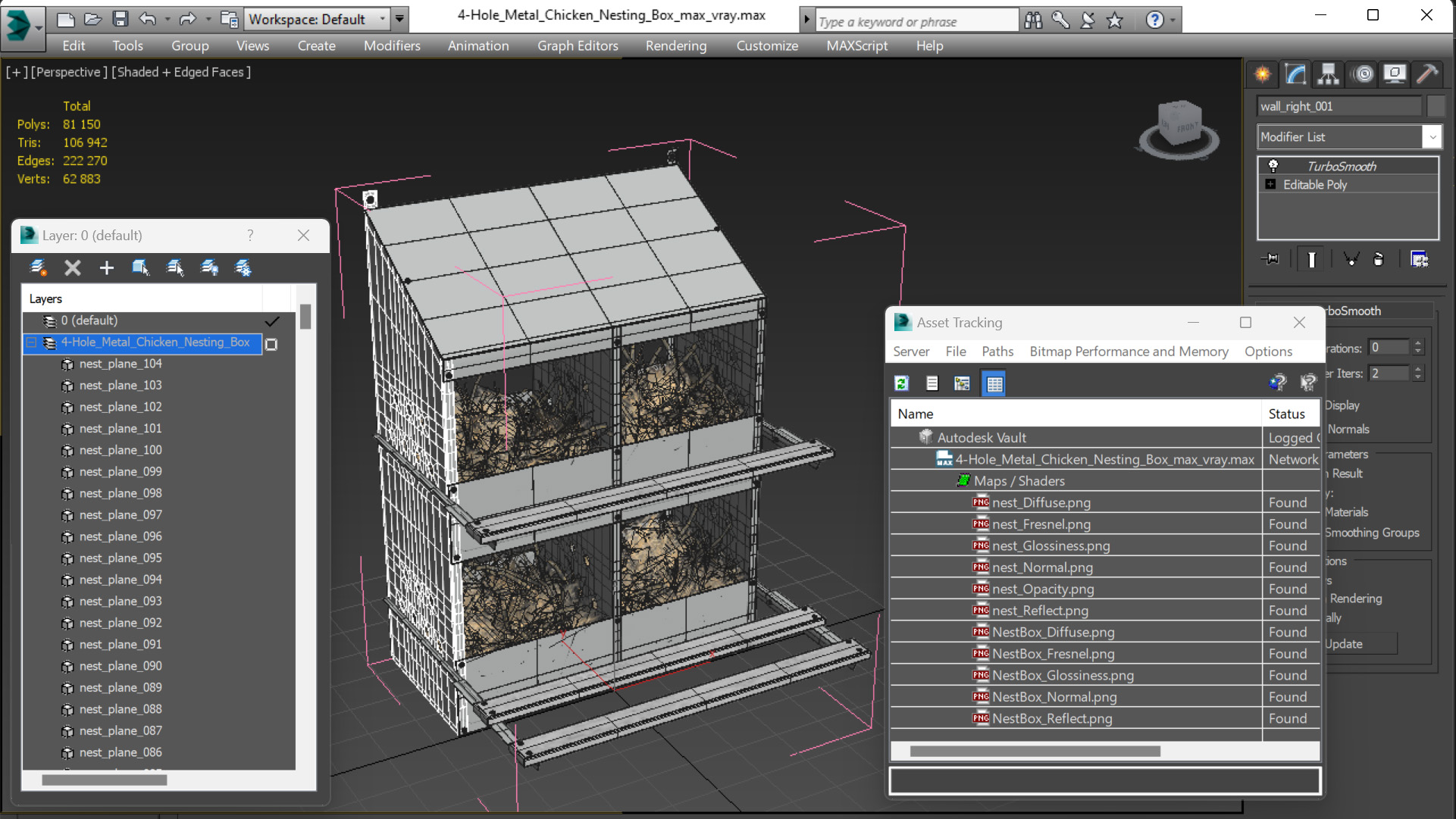Click the Status column header in Asset Tracking

click(x=1292, y=414)
